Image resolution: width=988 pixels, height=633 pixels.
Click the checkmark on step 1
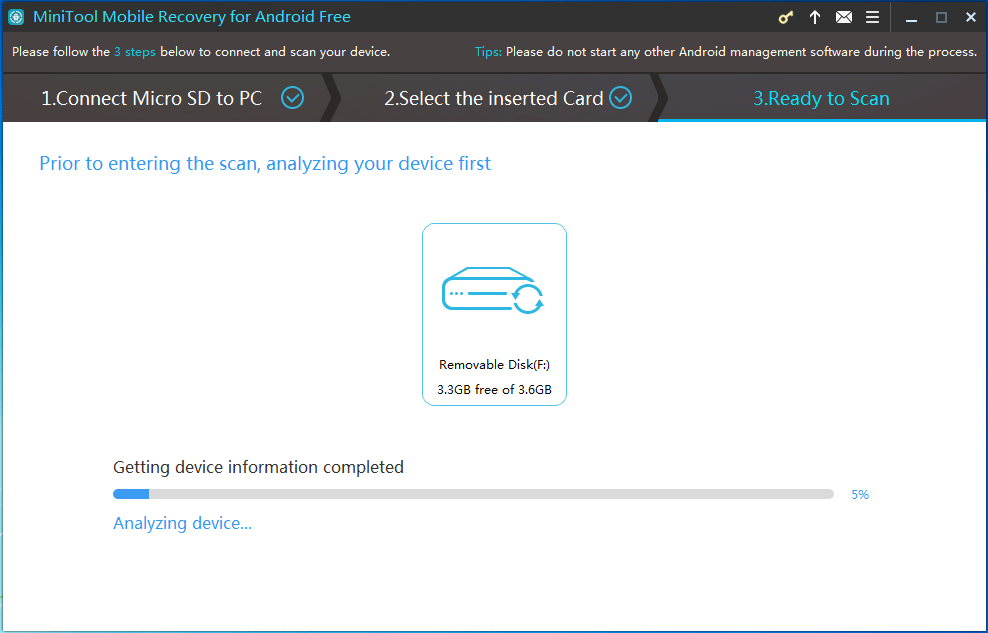click(292, 98)
